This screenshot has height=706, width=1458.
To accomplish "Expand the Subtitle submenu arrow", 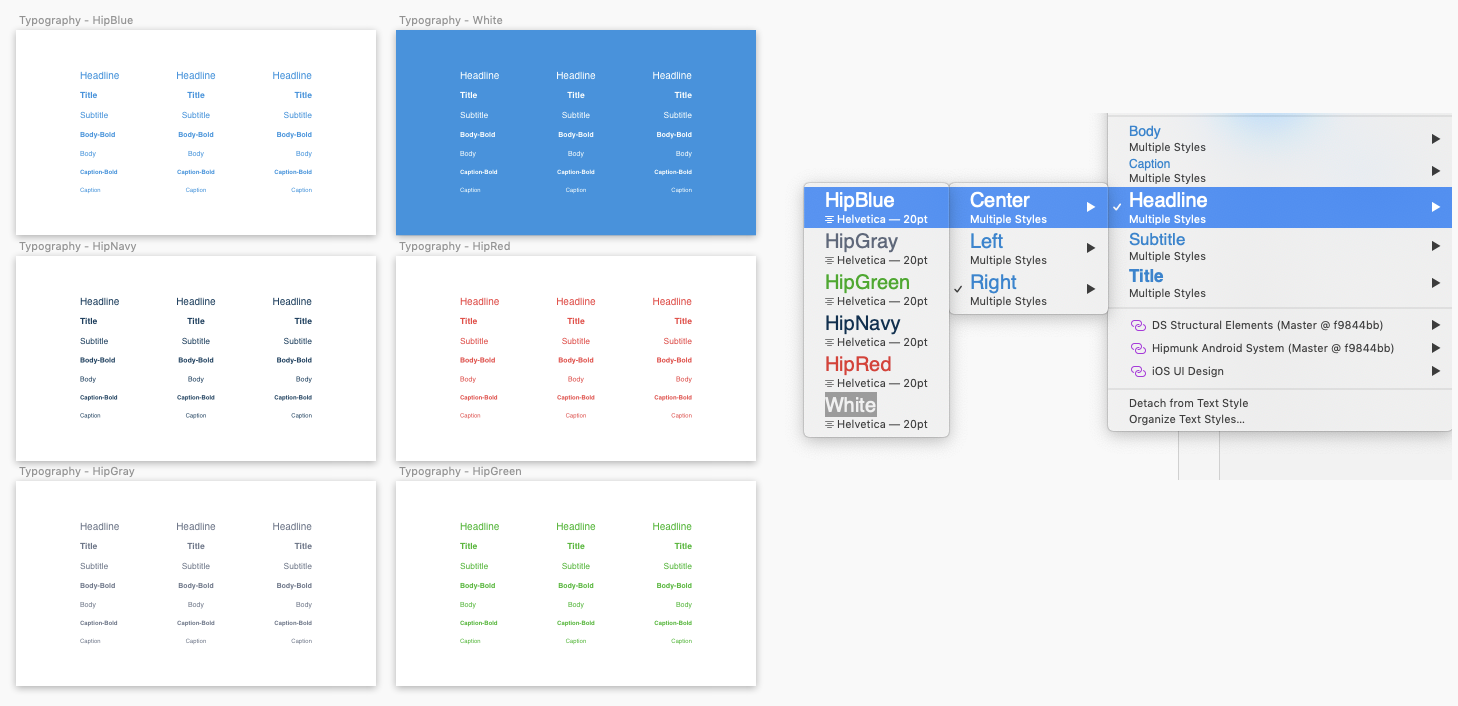I will (1436, 246).
